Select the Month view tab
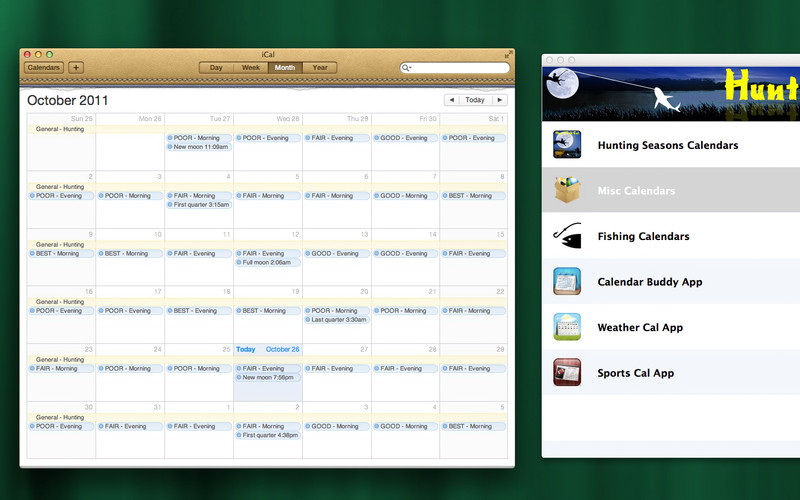Viewport: 800px width, 500px height. [x=285, y=68]
